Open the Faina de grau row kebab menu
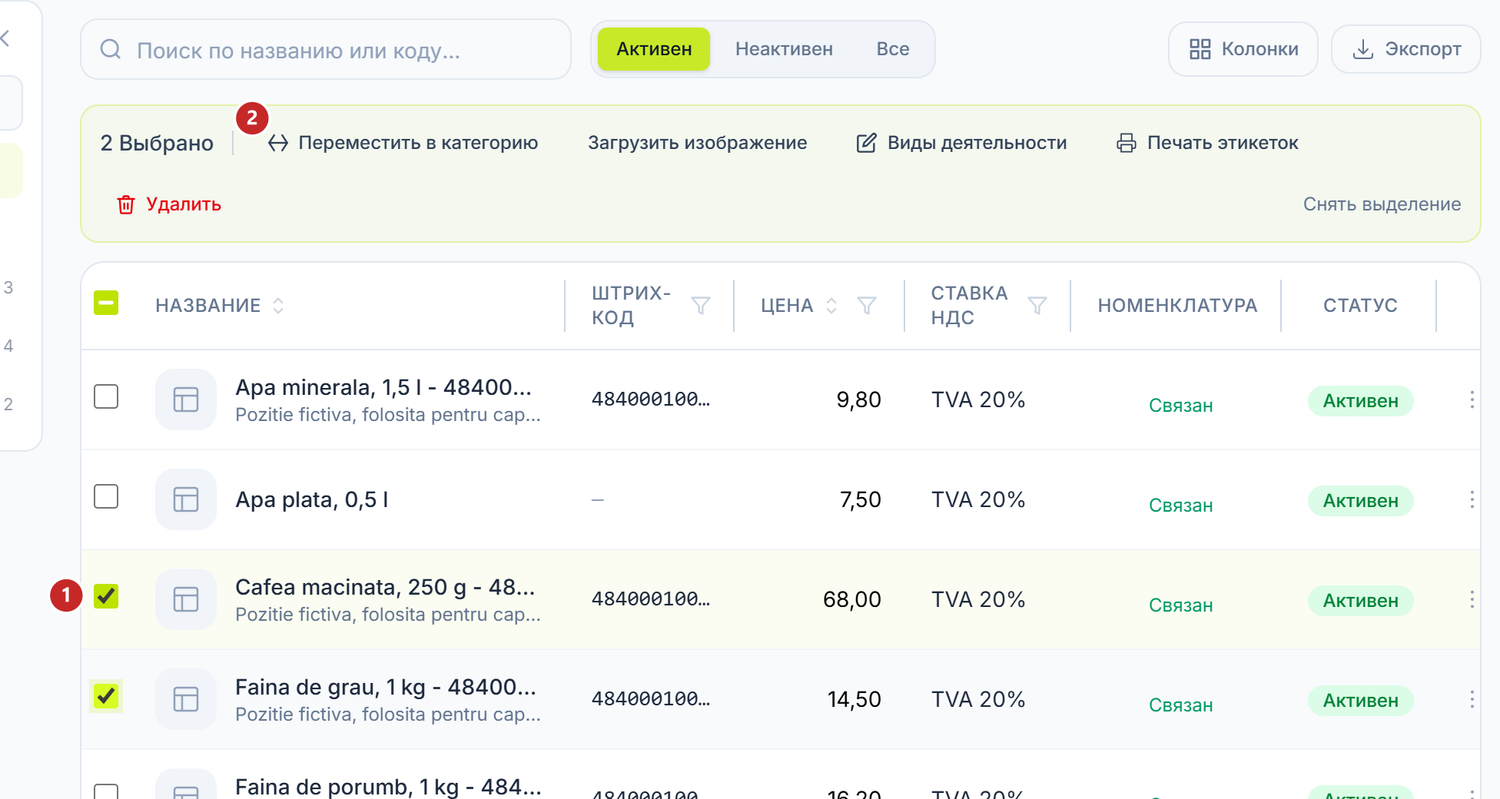The image size is (1500, 799). tap(1472, 700)
